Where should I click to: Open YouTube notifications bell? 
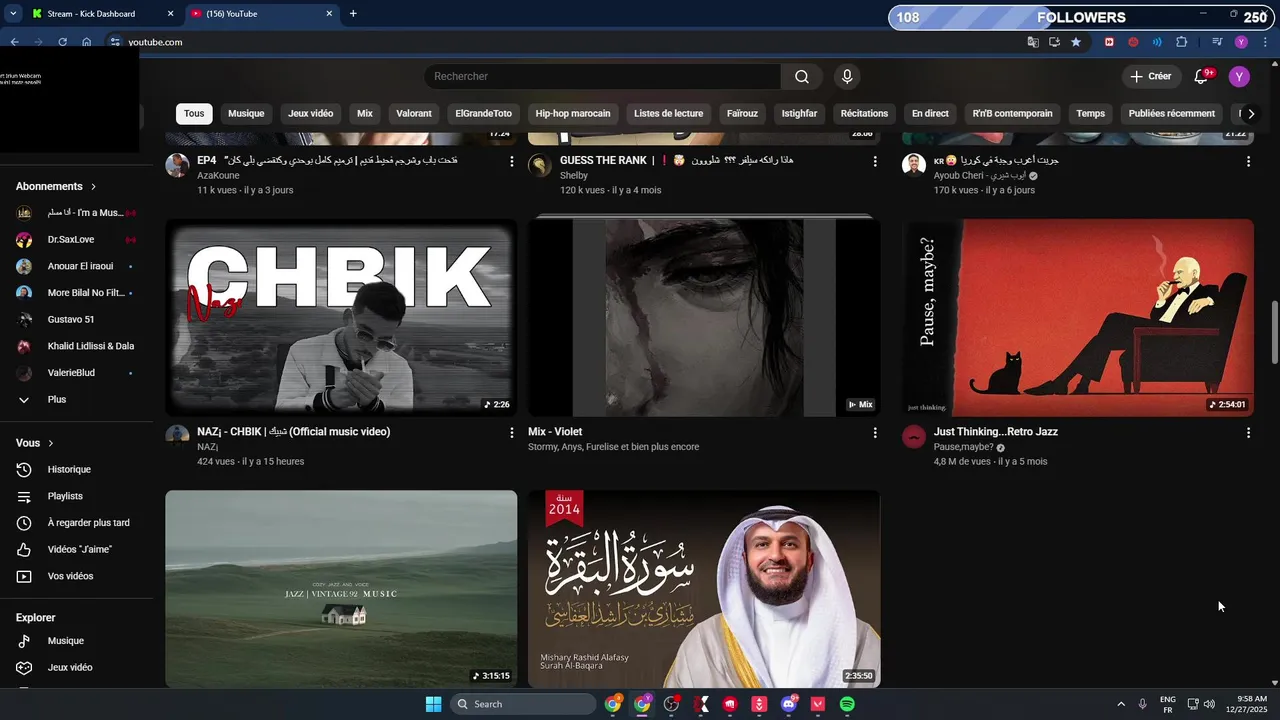1202,77
